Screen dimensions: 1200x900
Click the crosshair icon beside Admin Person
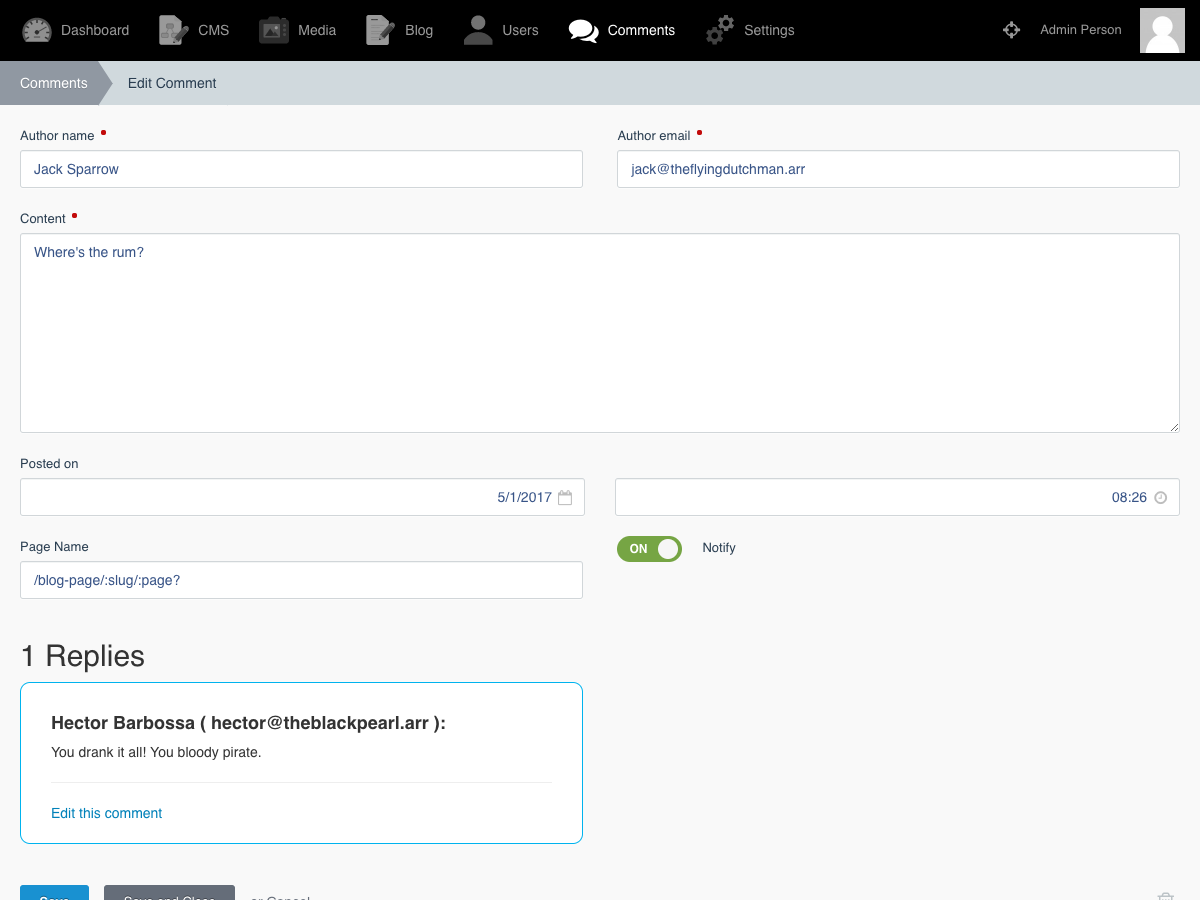coord(1011,30)
